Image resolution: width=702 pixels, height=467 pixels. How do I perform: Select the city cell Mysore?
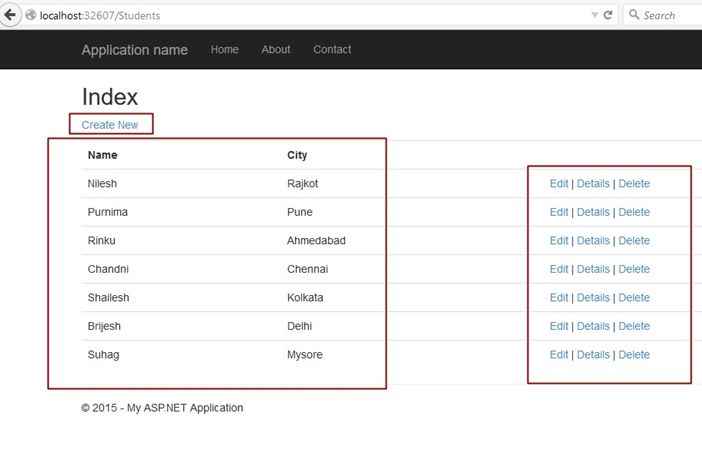tap(305, 355)
